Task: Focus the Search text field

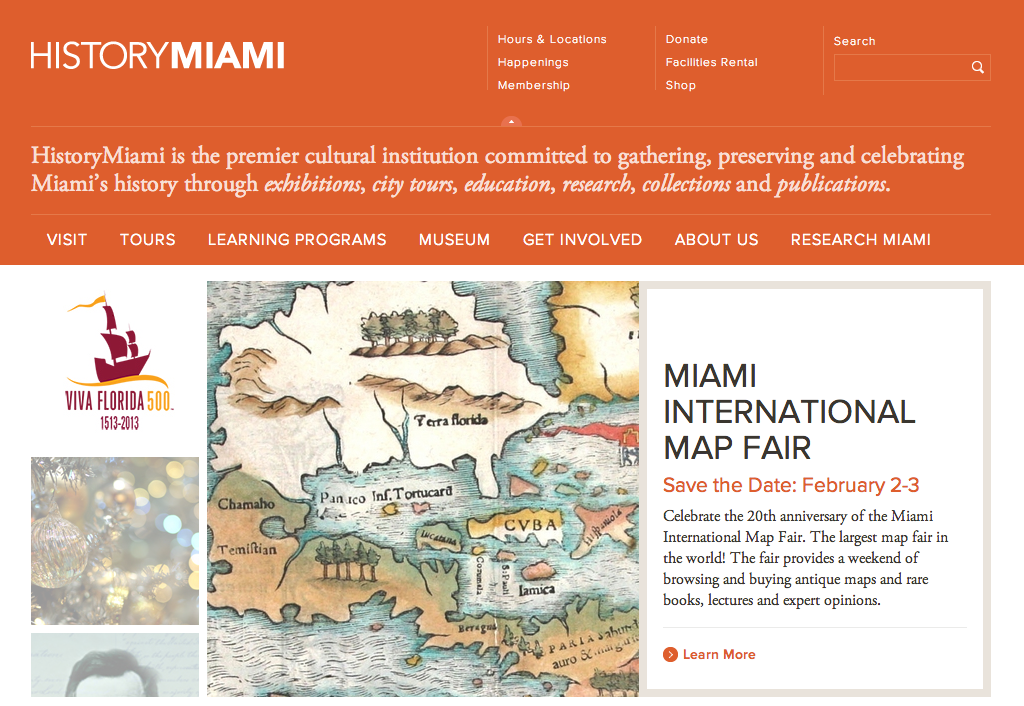Action: 912,67
